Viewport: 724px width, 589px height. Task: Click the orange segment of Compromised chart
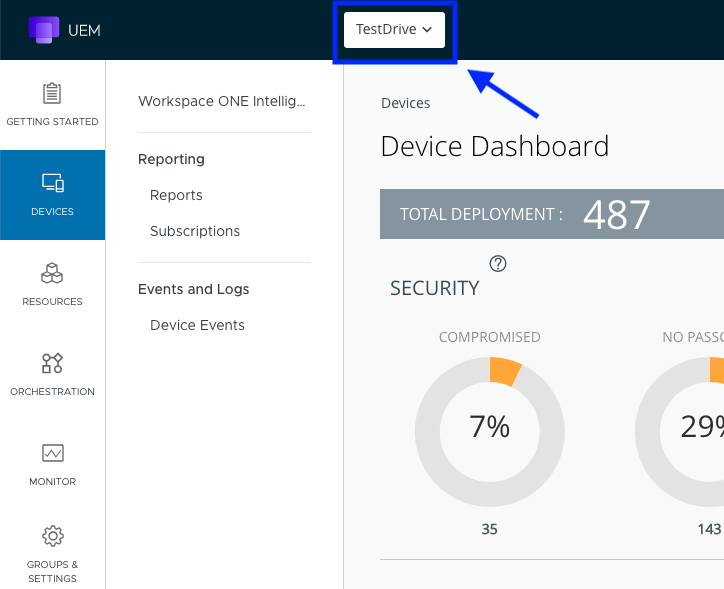(504, 371)
